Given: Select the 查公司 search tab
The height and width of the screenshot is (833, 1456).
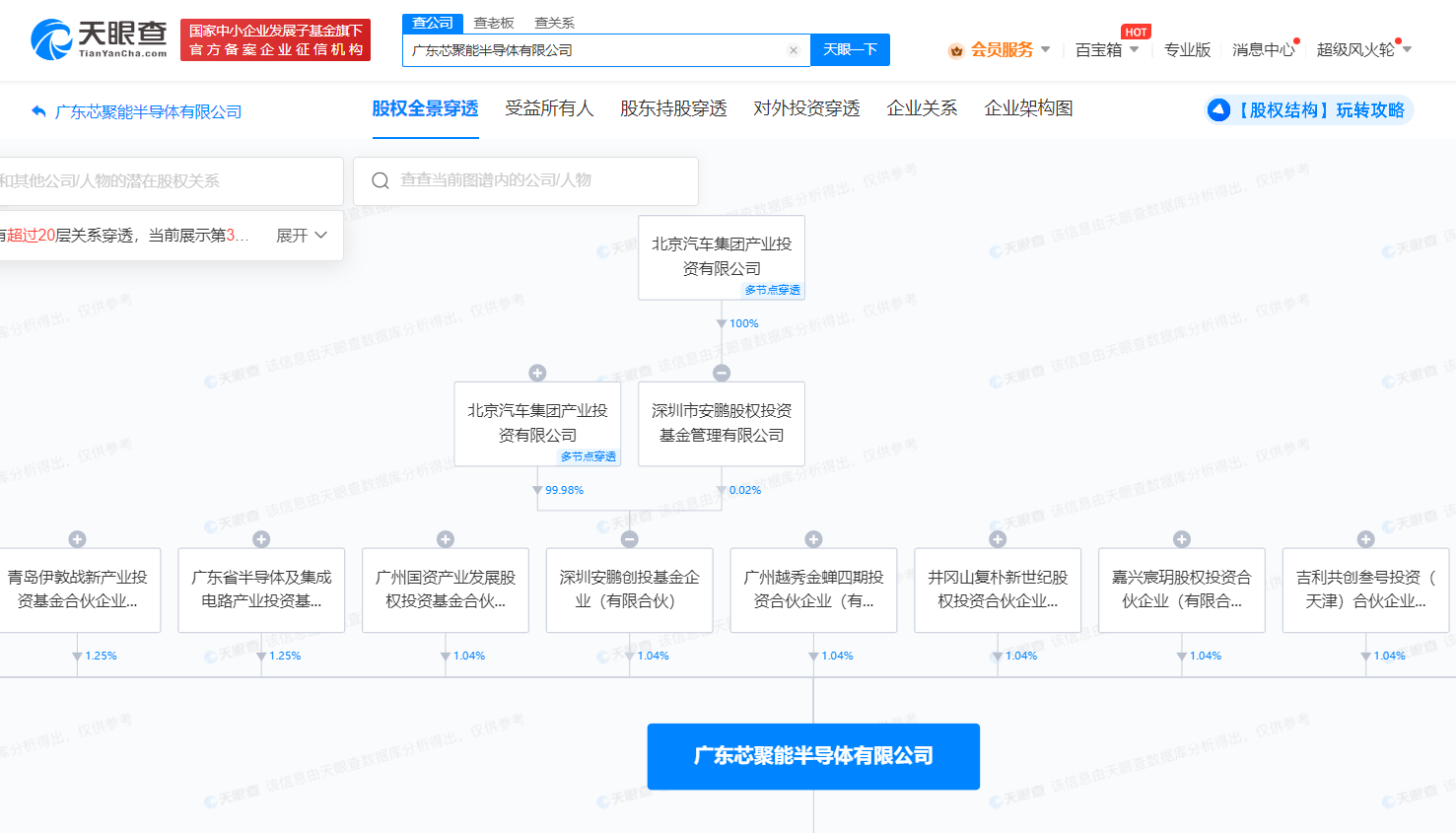Looking at the screenshot, I should tap(433, 23).
